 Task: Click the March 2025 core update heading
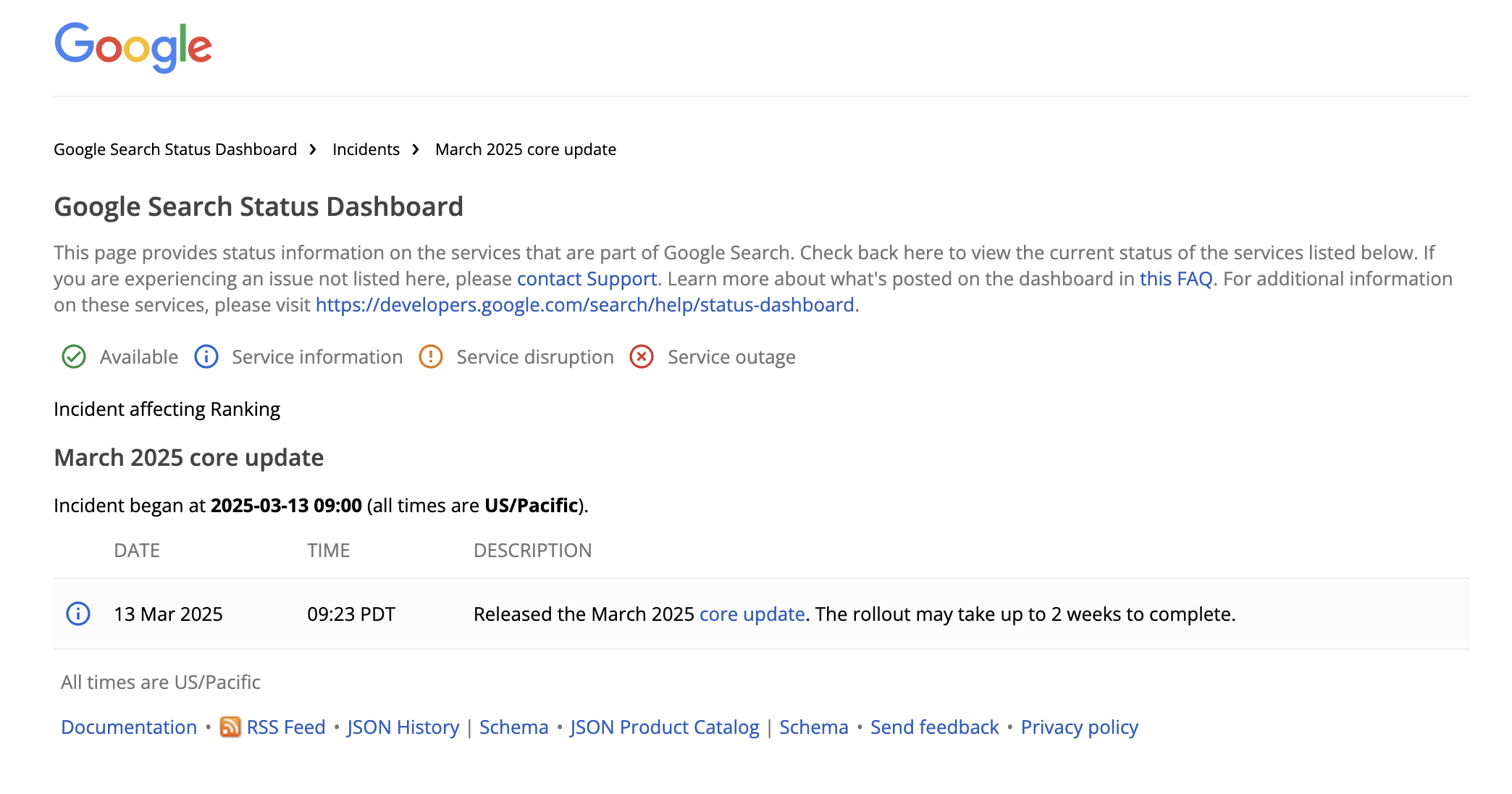click(189, 458)
